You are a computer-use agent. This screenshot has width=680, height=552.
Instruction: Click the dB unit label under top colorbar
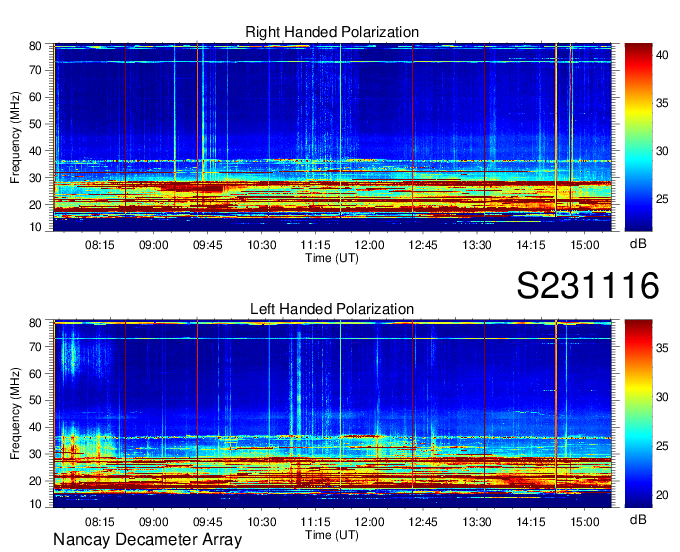click(x=638, y=244)
